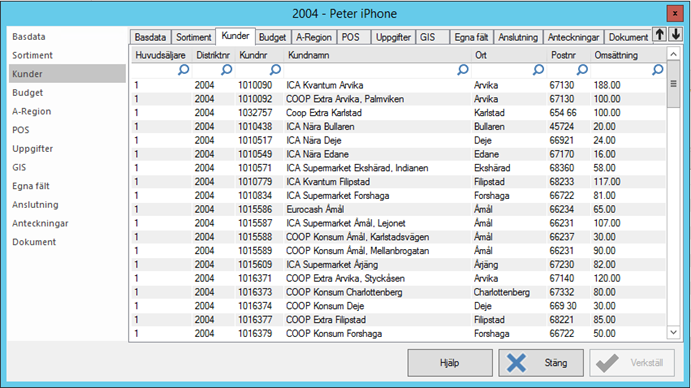
Task: Click the search icon under Ort column
Action: click(x=538, y=70)
